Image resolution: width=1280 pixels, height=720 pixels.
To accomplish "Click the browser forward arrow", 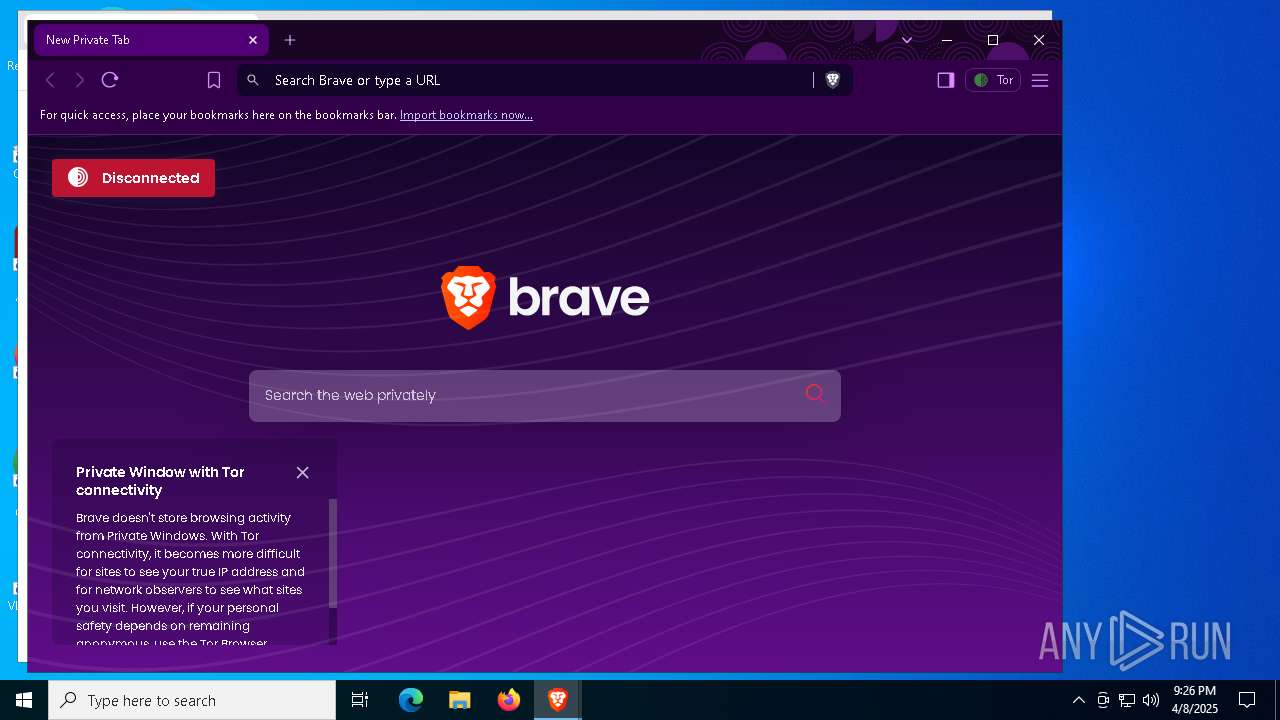I will coord(80,80).
